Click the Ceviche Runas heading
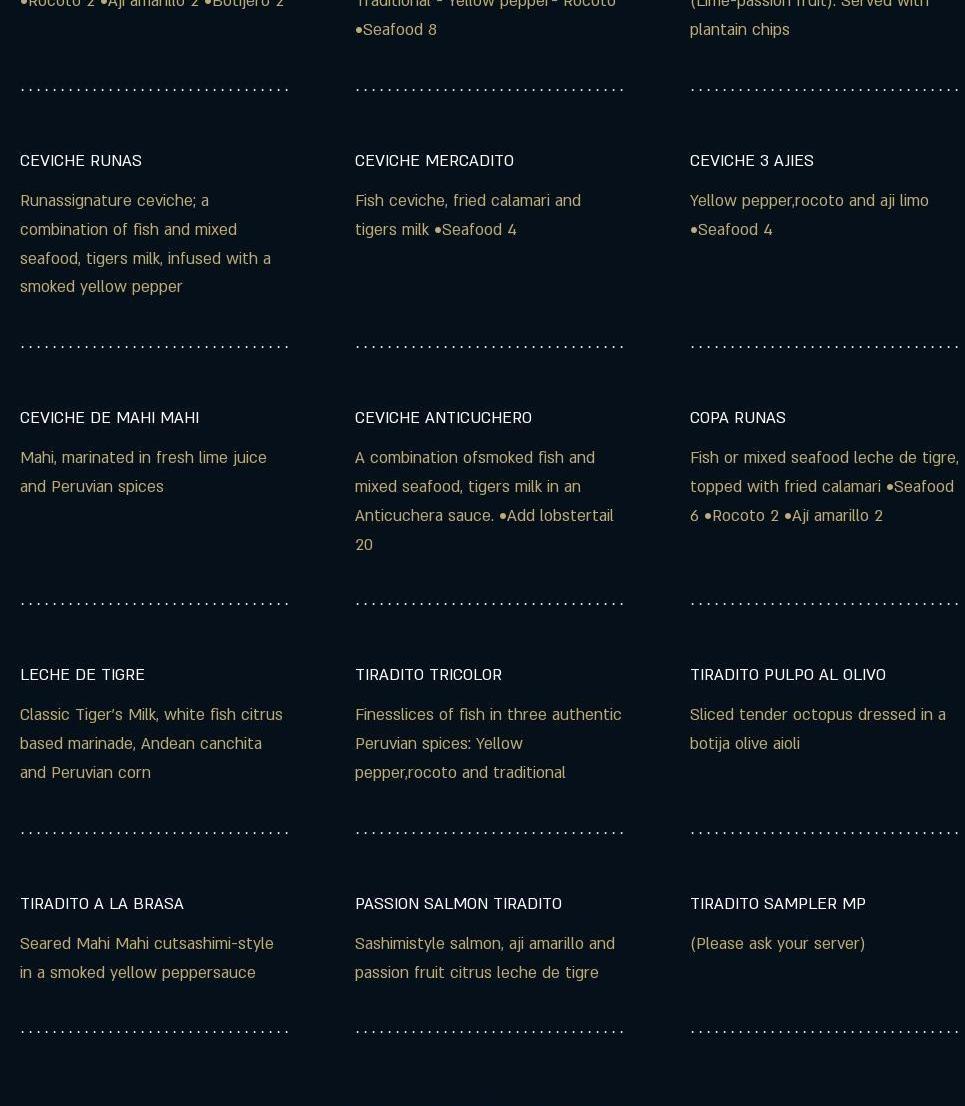This screenshot has width=965, height=1106. coord(81,160)
